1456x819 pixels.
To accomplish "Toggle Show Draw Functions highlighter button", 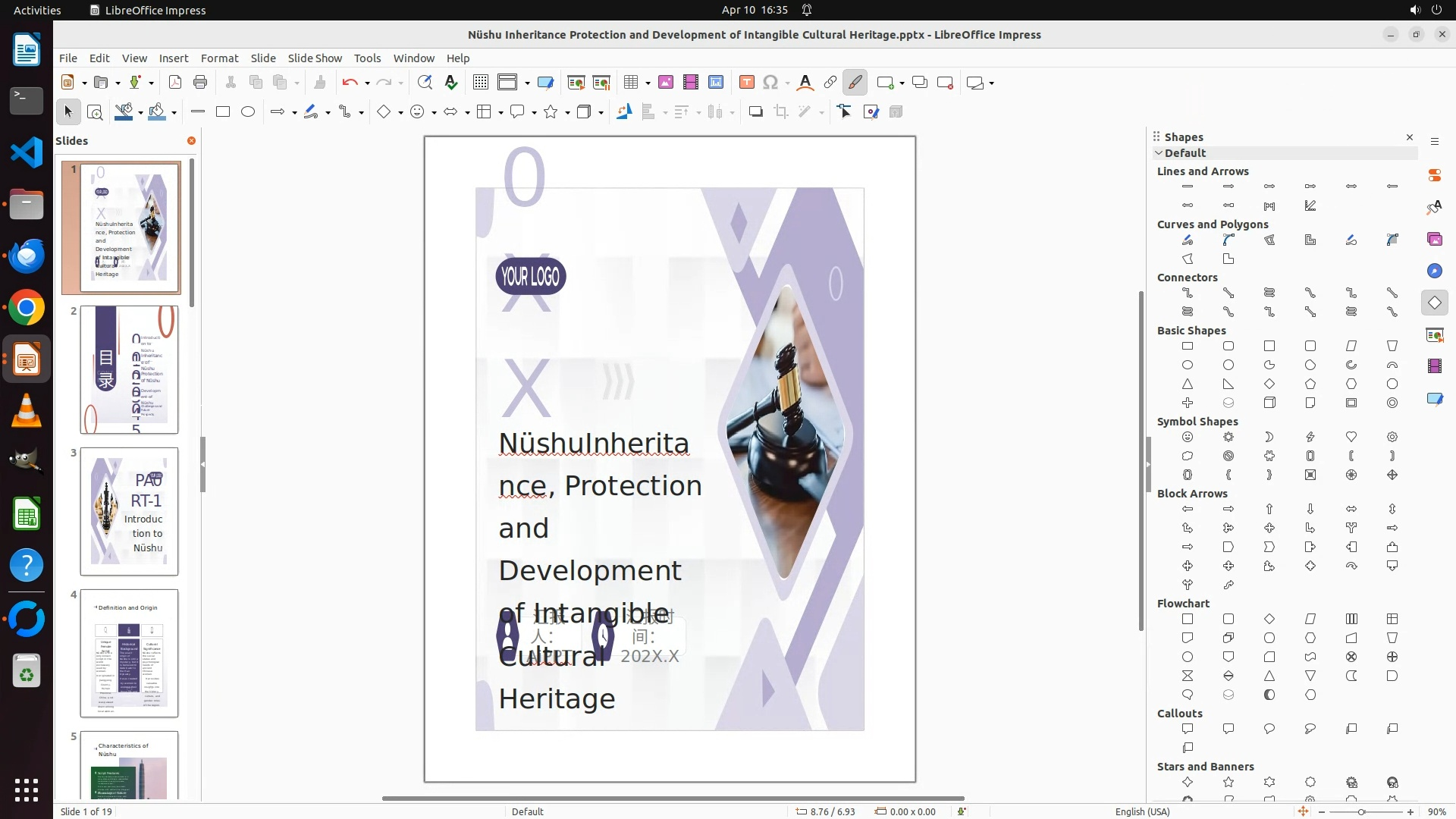I will 855,83.
